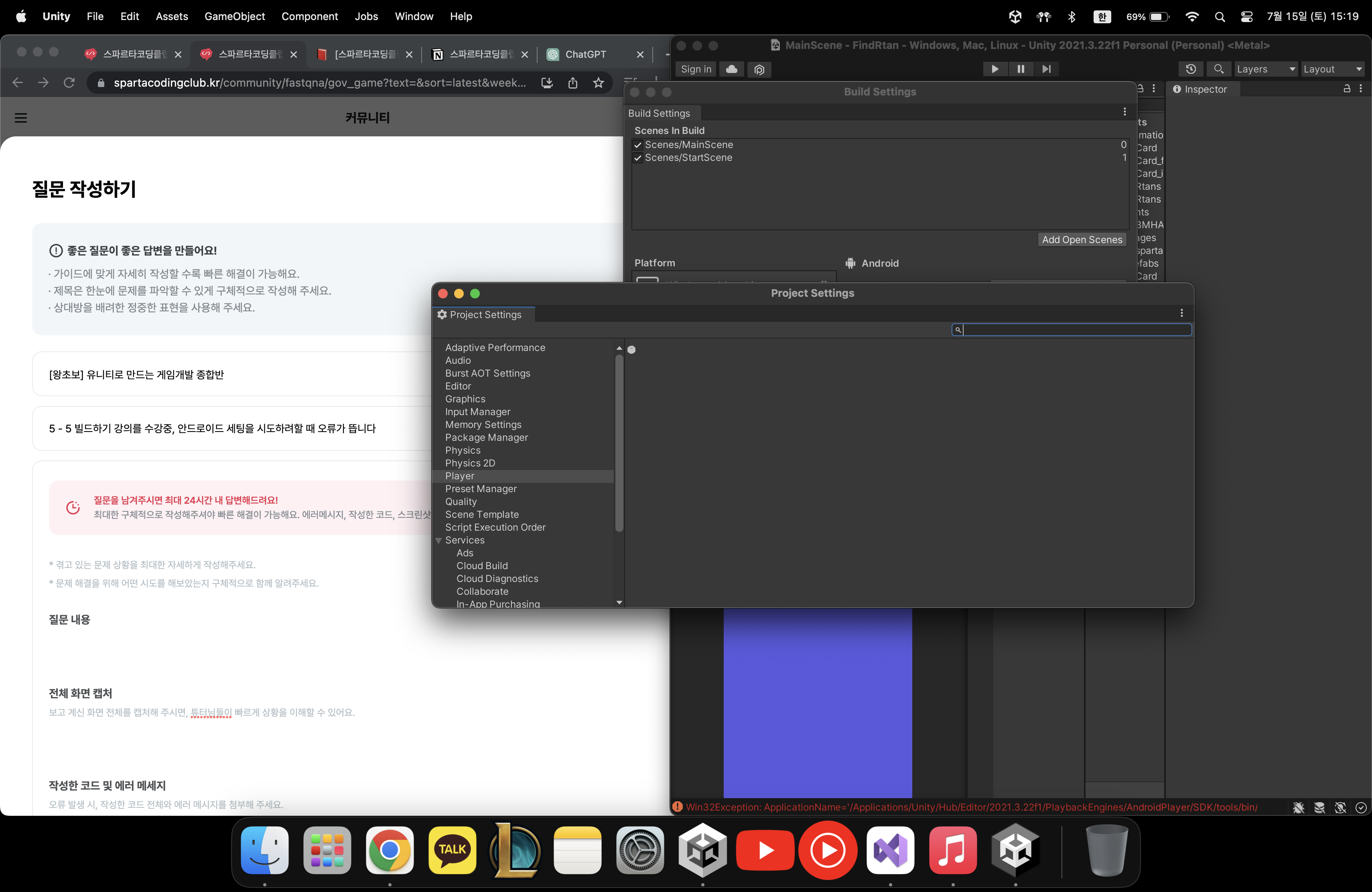Open Visual Studio from the Dock
The height and width of the screenshot is (892, 1372).
coord(890,851)
